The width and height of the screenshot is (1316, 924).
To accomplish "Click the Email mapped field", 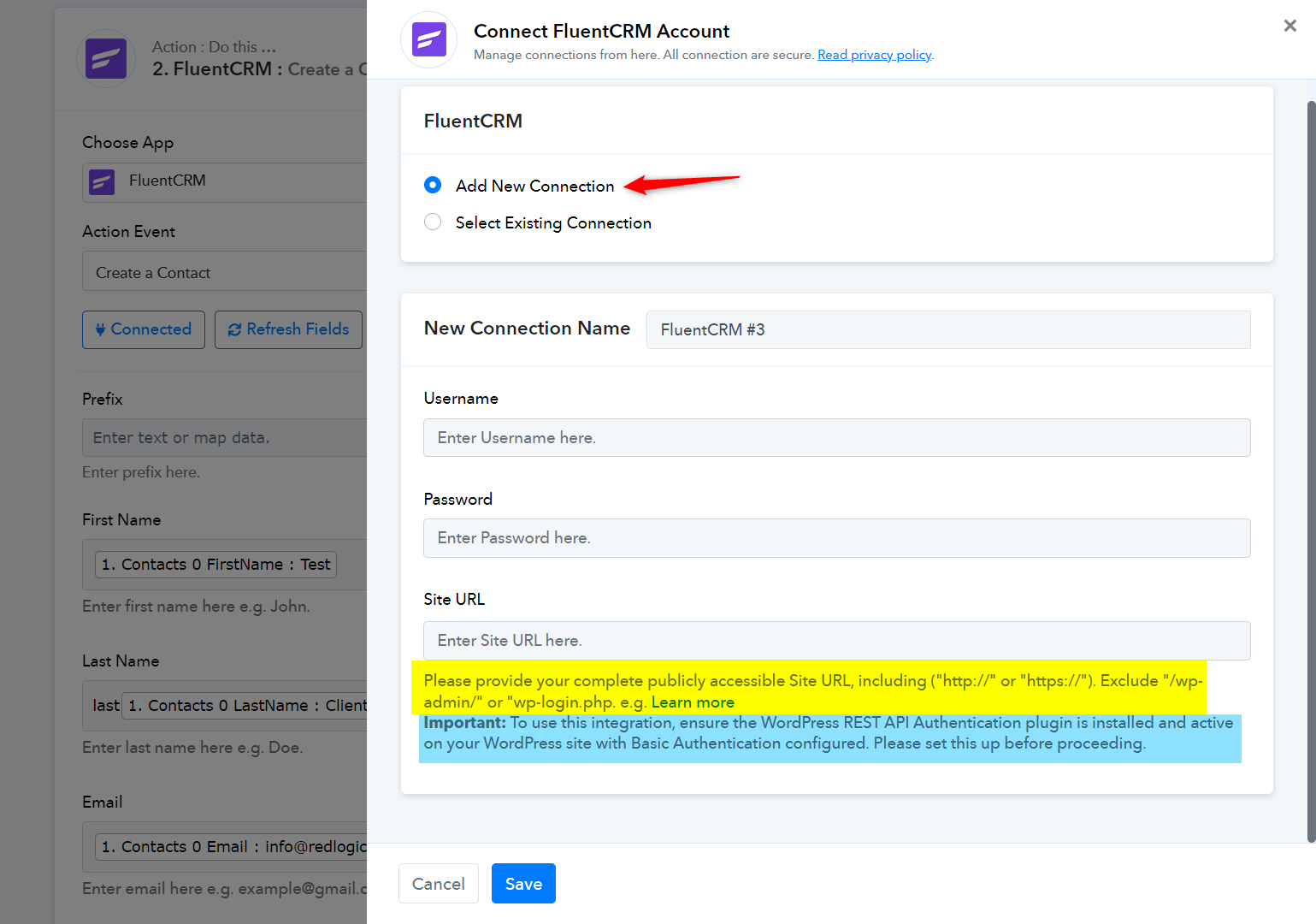I will [x=225, y=847].
